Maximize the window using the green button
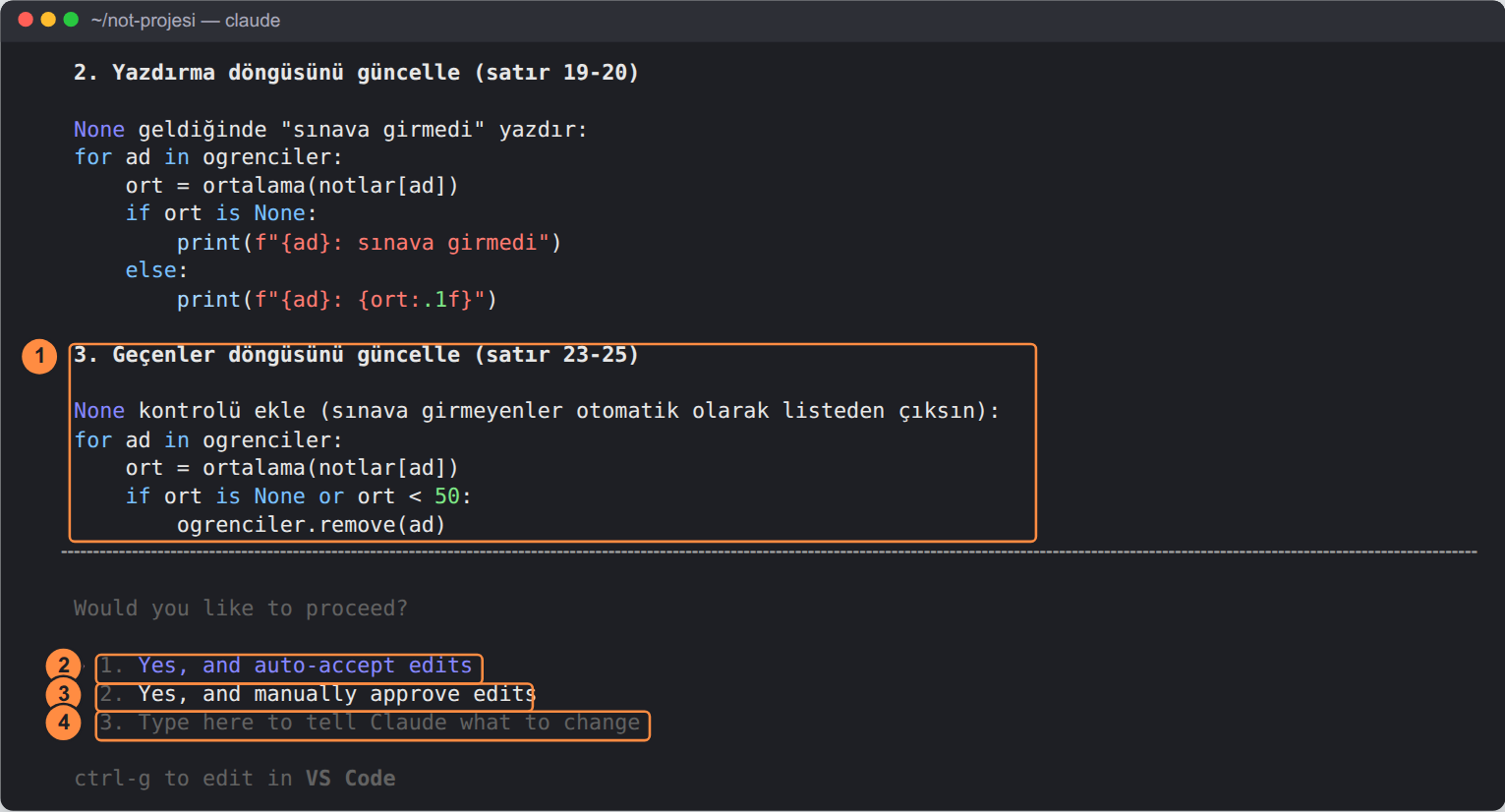The height and width of the screenshot is (812, 1505). pyautogui.click(x=71, y=20)
